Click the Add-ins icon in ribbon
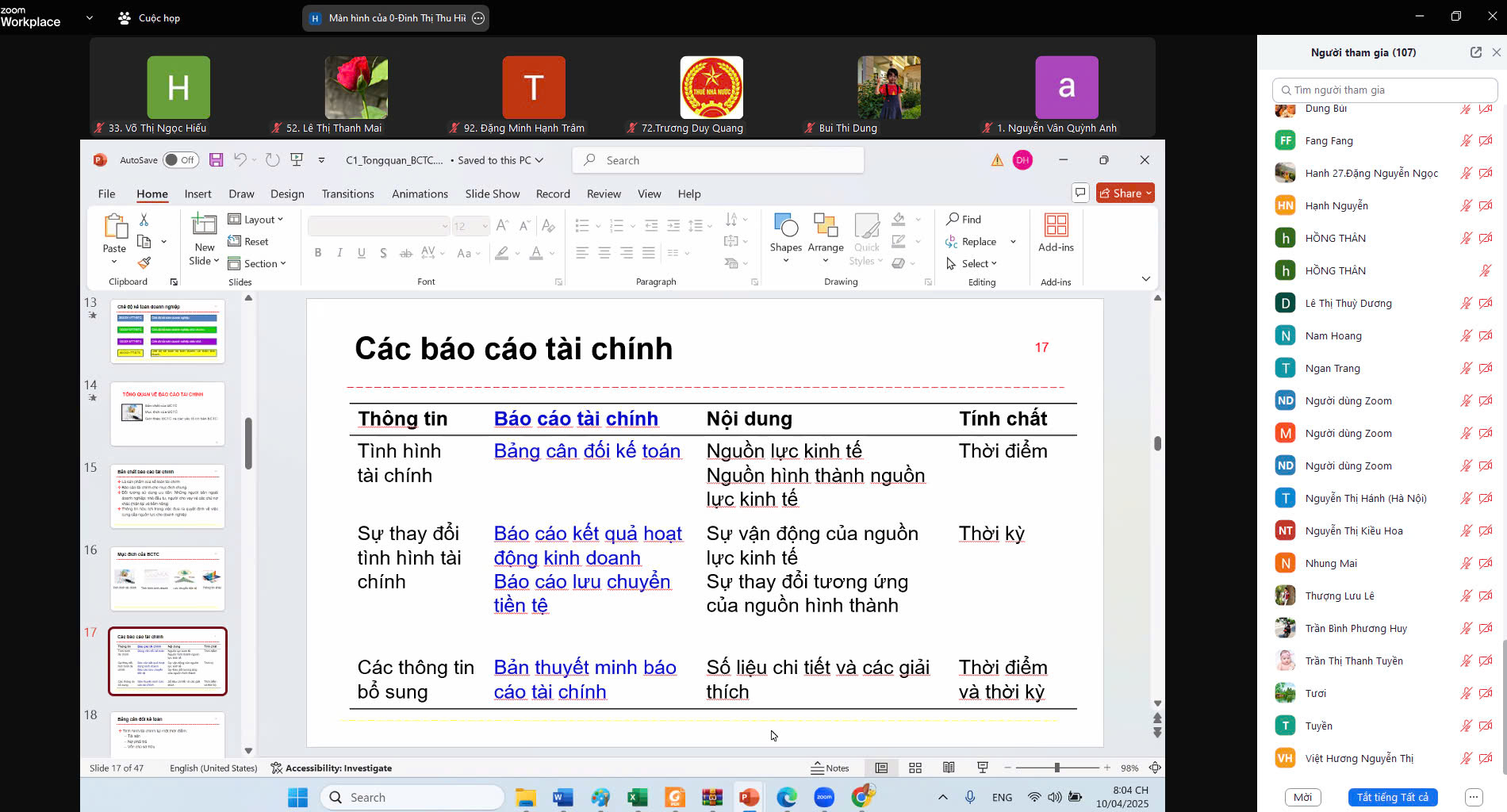Screen dimensions: 1507x812 (x=1056, y=233)
